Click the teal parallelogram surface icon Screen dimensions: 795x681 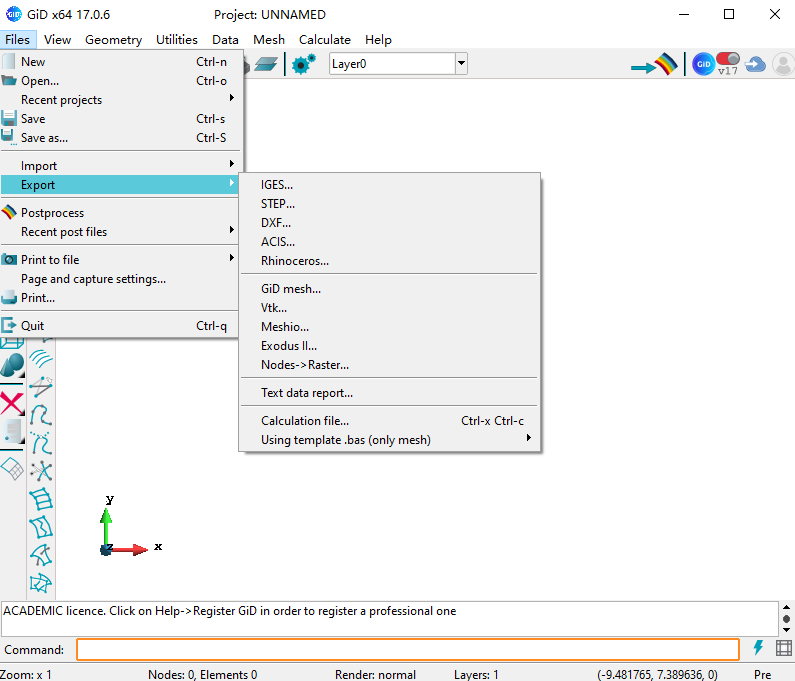[266, 64]
